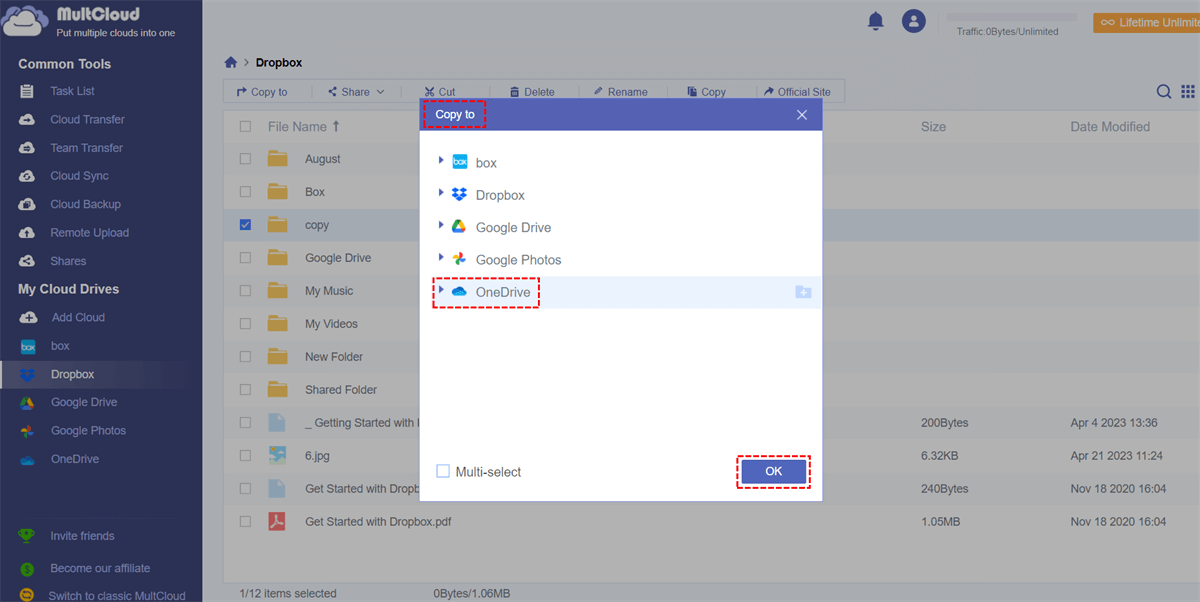Click Lifetime Unlimited upgrade button
1200x602 pixels.
click(1146, 21)
